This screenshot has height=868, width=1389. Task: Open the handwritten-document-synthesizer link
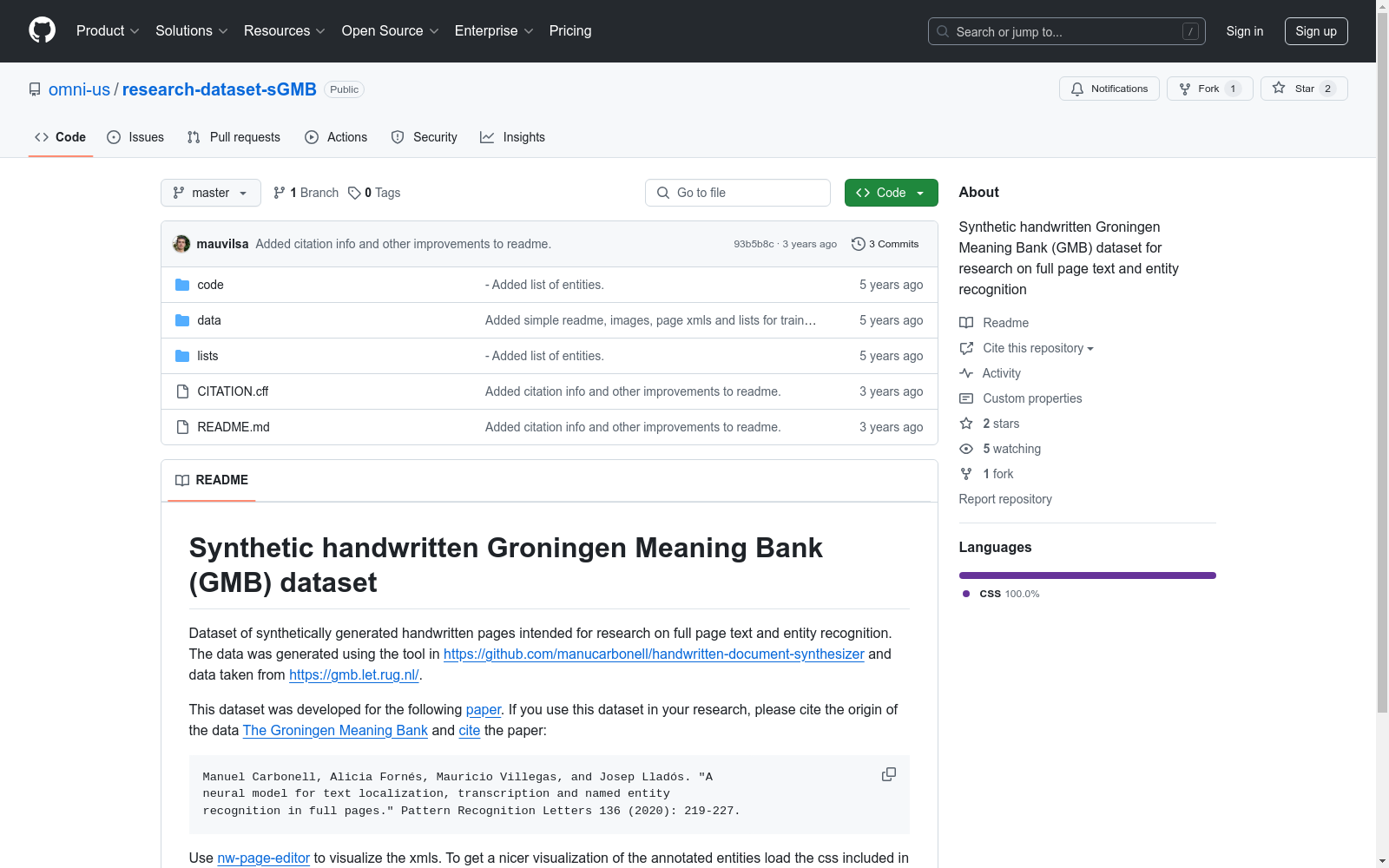654,654
